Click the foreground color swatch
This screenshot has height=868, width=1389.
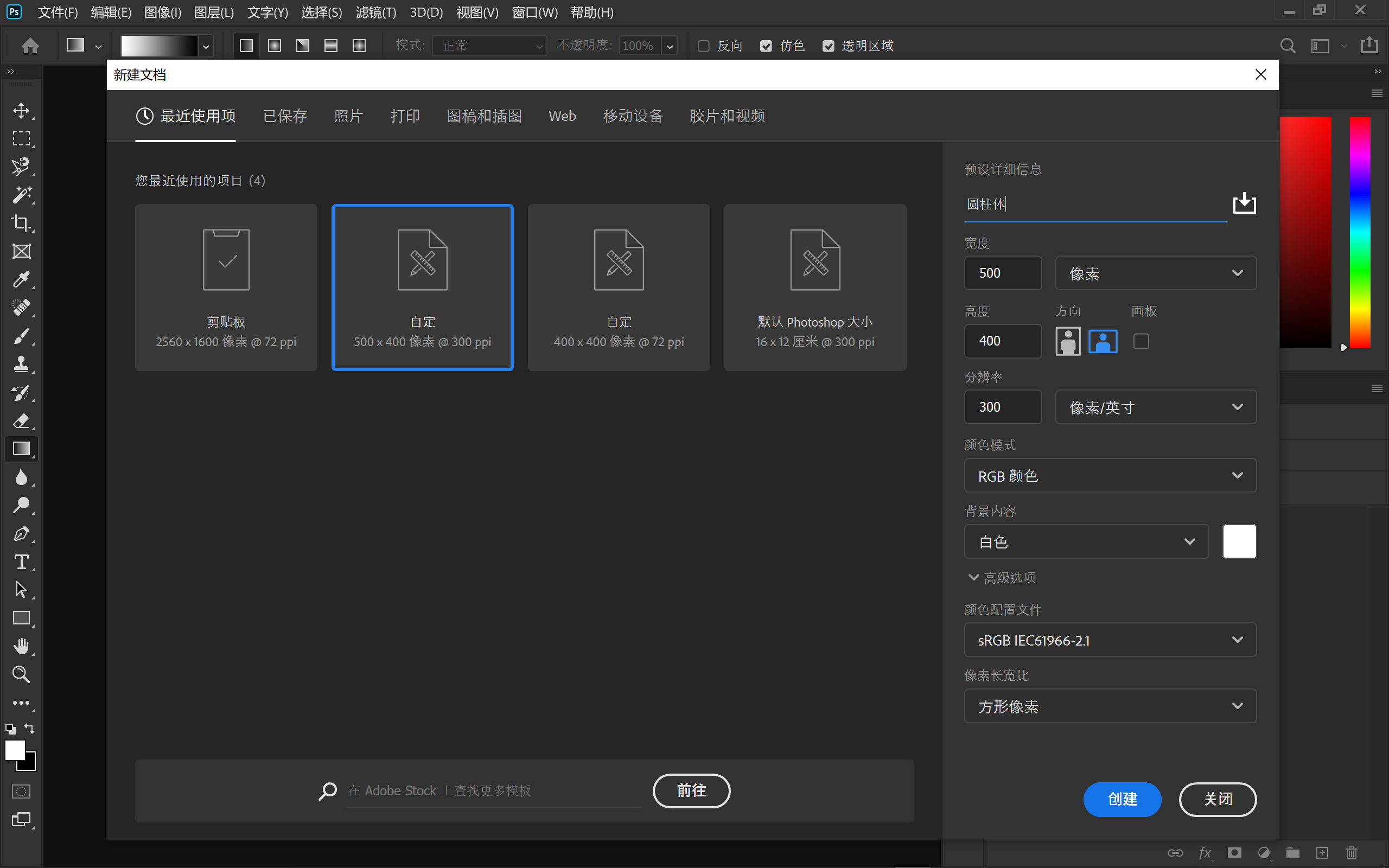[x=15, y=750]
